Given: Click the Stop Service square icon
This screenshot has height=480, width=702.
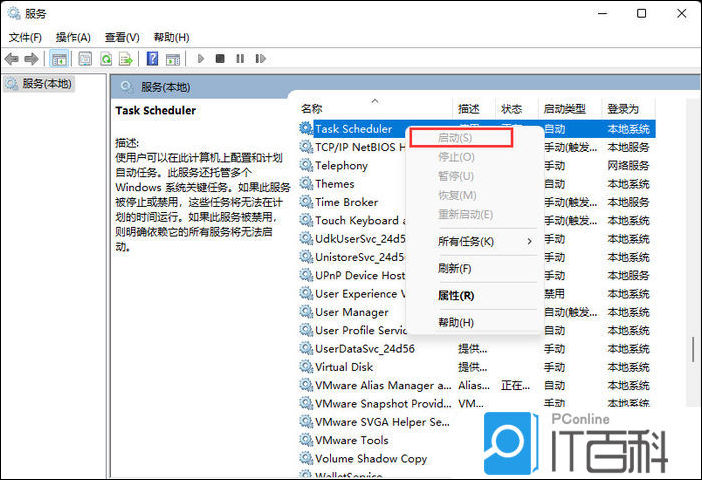Looking at the screenshot, I should coord(220,59).
